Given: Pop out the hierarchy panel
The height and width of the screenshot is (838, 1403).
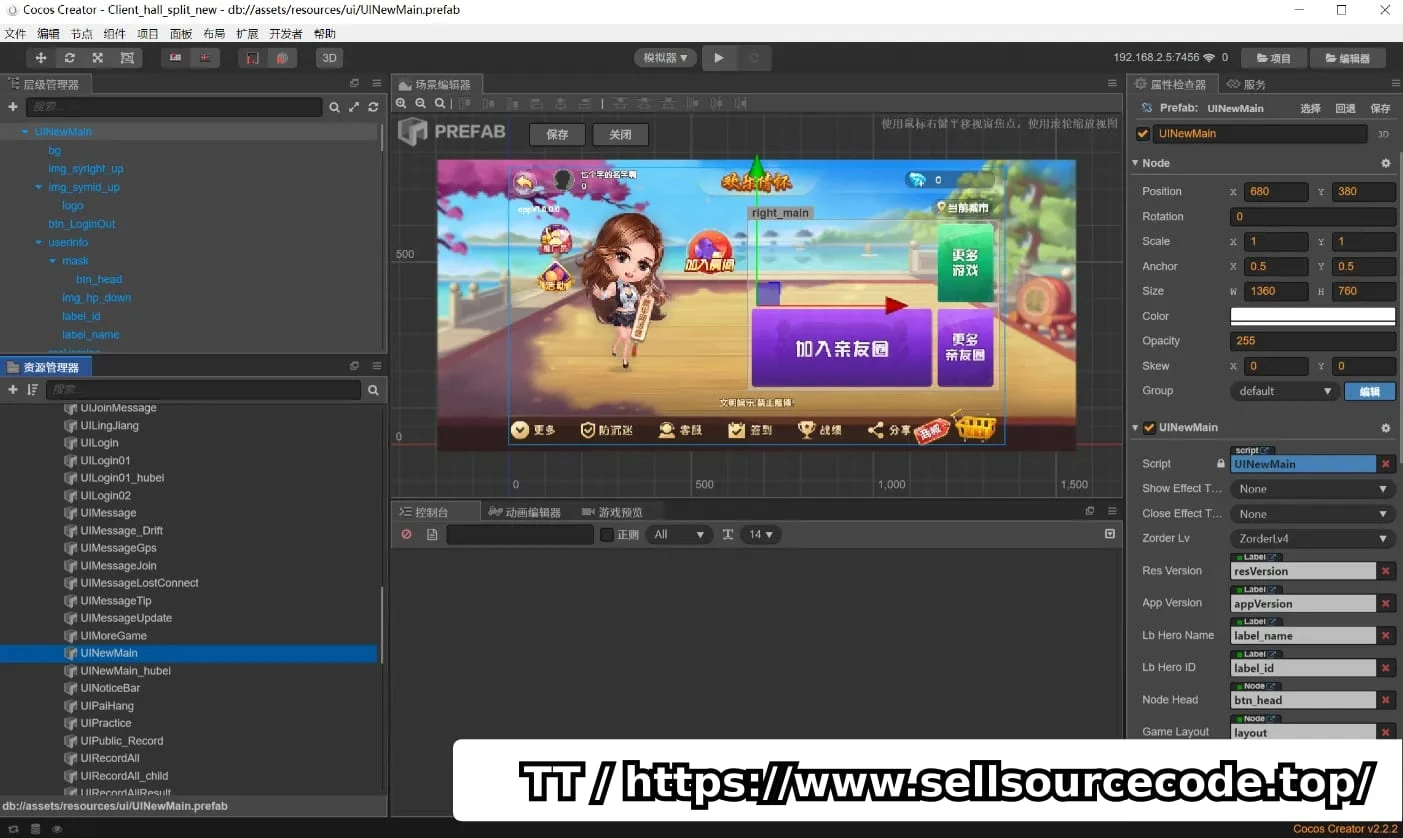Looking at the screenshot, I should pos(354,84).
